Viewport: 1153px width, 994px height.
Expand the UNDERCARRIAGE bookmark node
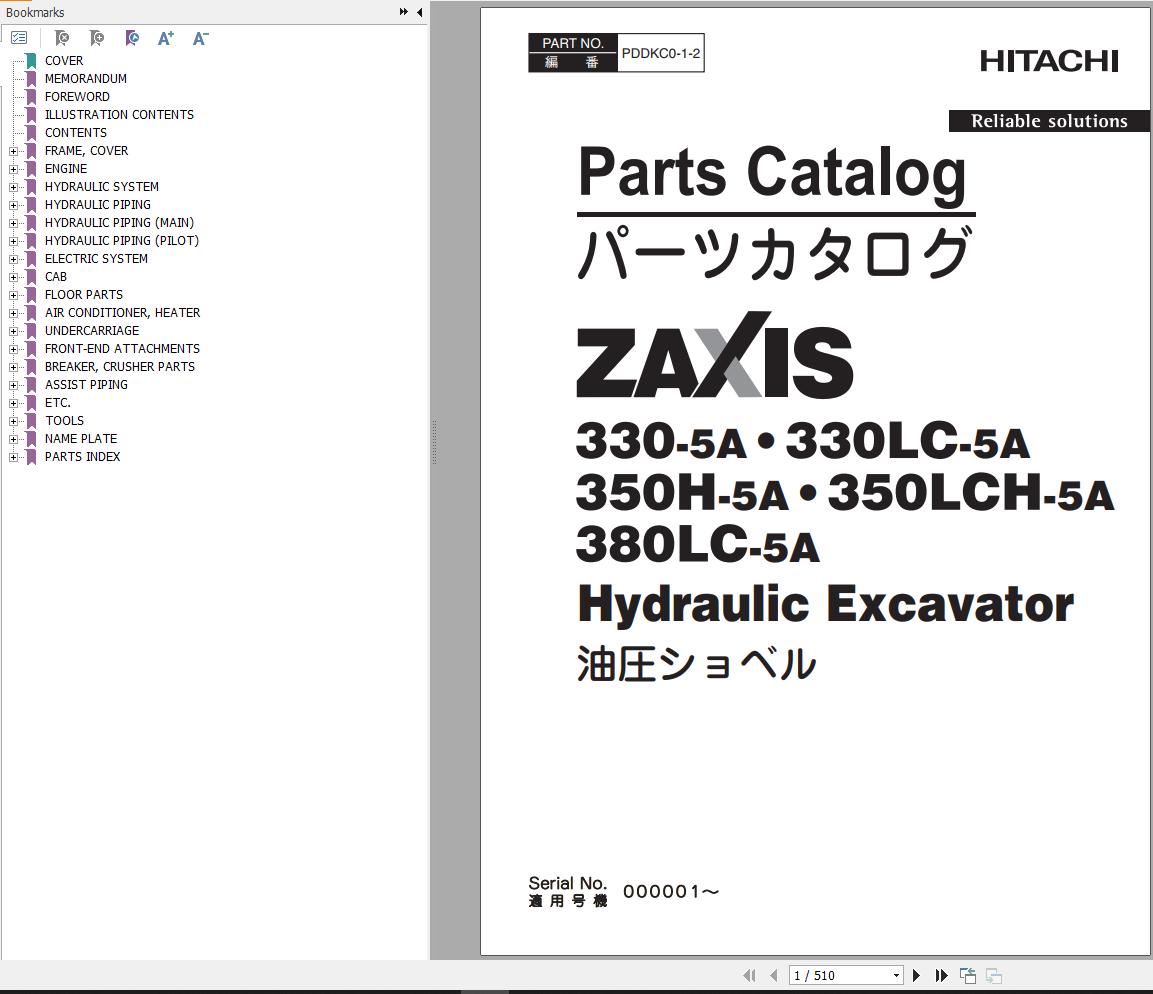pyautogui.click(x=13, y=332)
